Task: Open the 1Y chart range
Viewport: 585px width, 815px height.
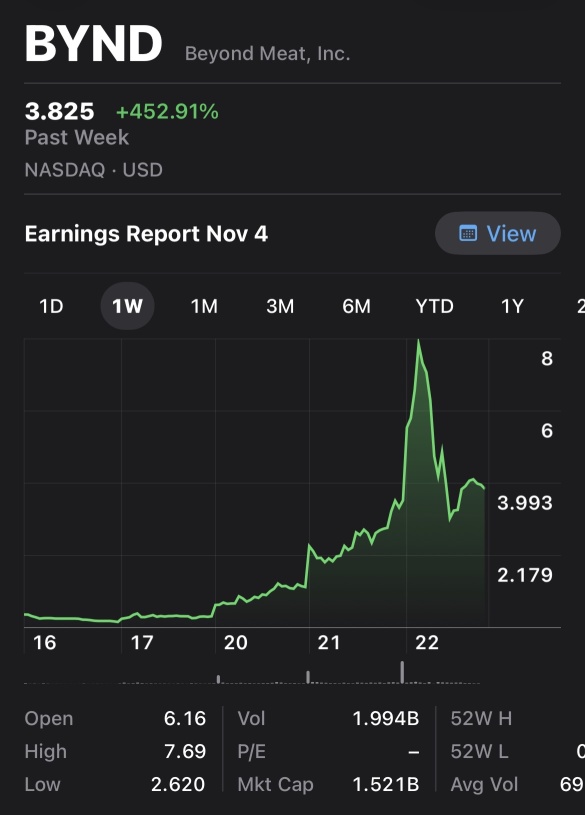Action: pos(511,307)
